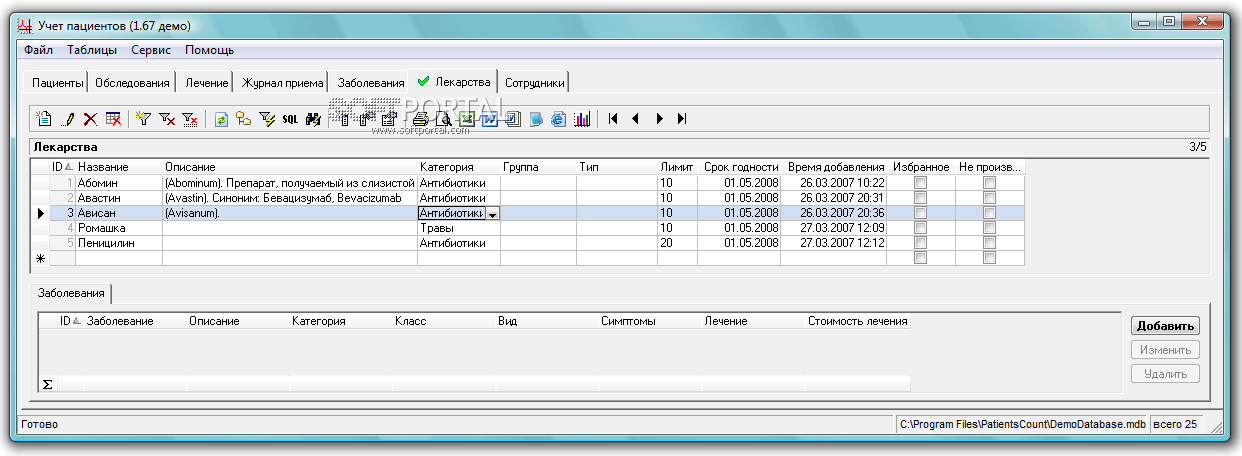Export table to Word icon
The image size is (1242, 456).
[x=489, y=119]
